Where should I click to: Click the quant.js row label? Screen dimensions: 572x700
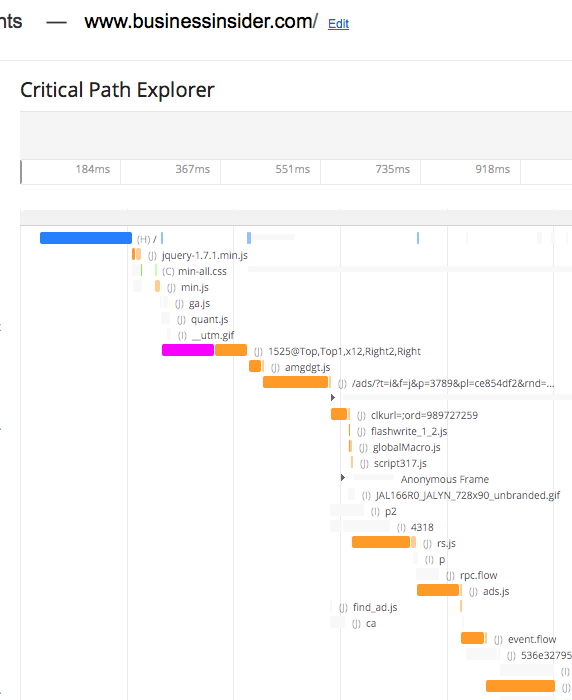point(209,320)
